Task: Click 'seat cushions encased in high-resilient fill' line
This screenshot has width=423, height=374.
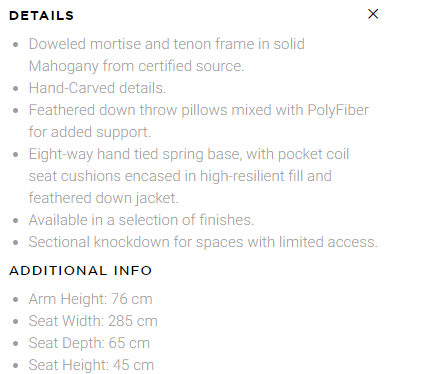Action: click(180, 176)
